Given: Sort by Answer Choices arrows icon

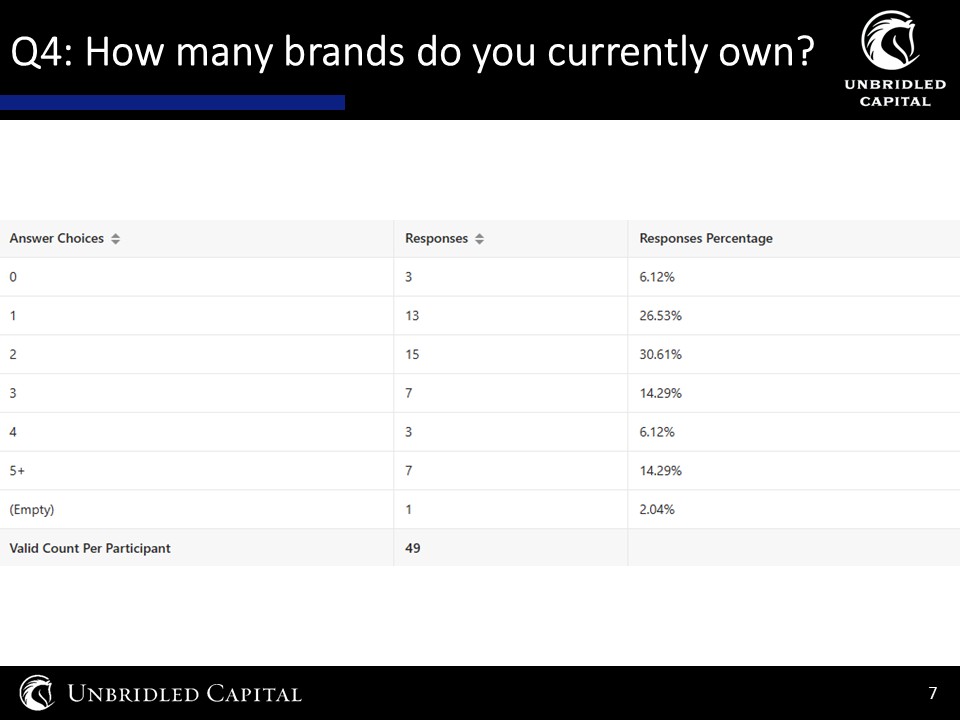Looking at the screenshot, I should [115, 239].
